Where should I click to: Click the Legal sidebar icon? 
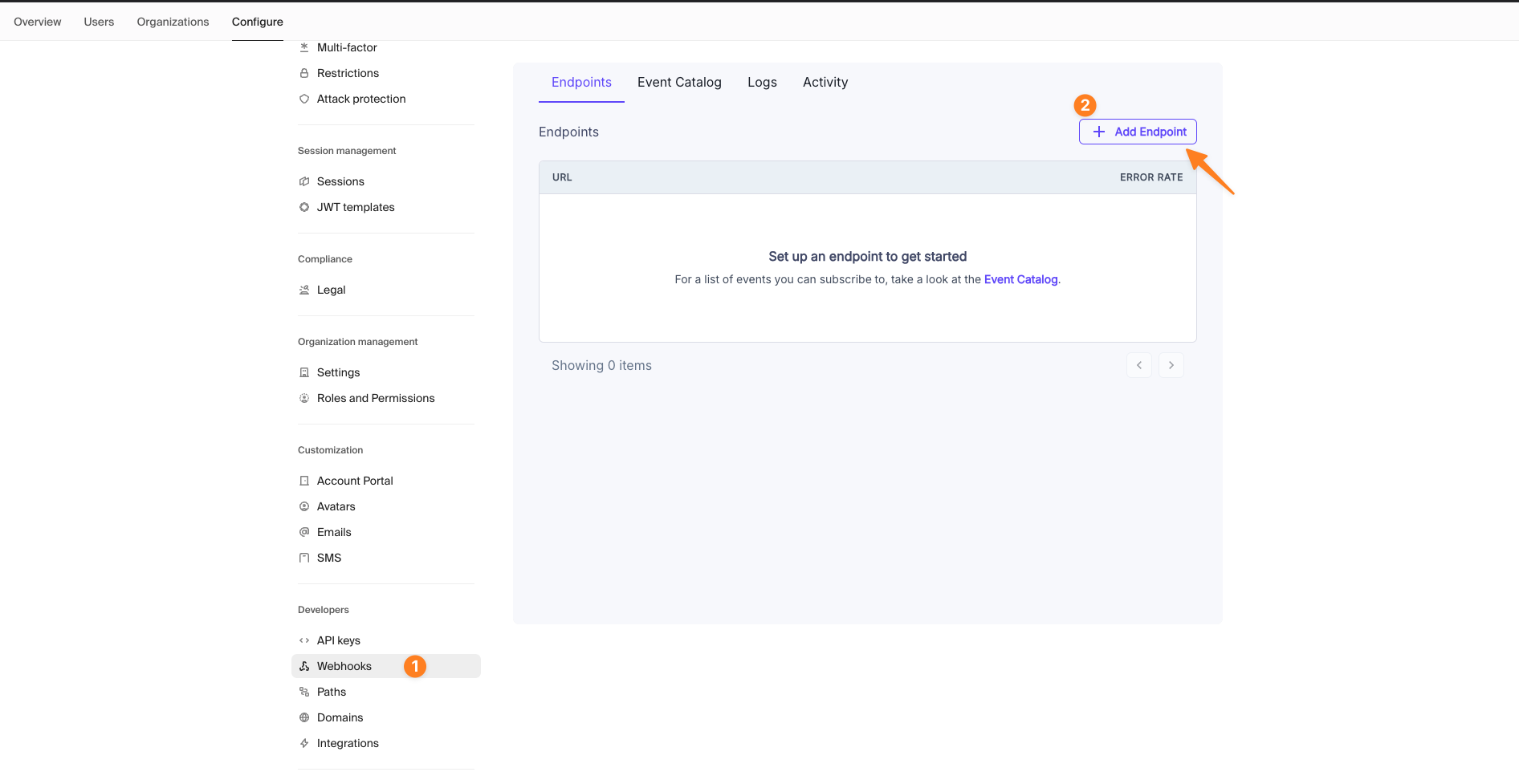click(304, 290)
